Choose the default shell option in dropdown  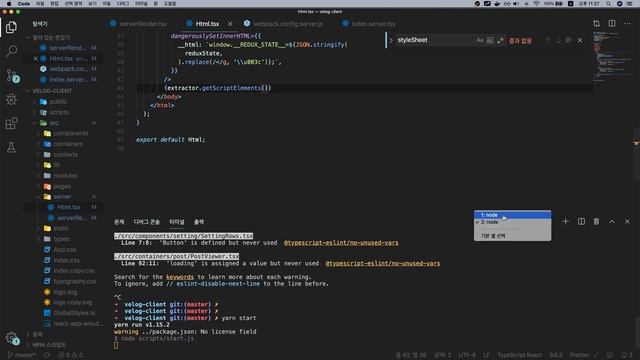click(512, 236)
